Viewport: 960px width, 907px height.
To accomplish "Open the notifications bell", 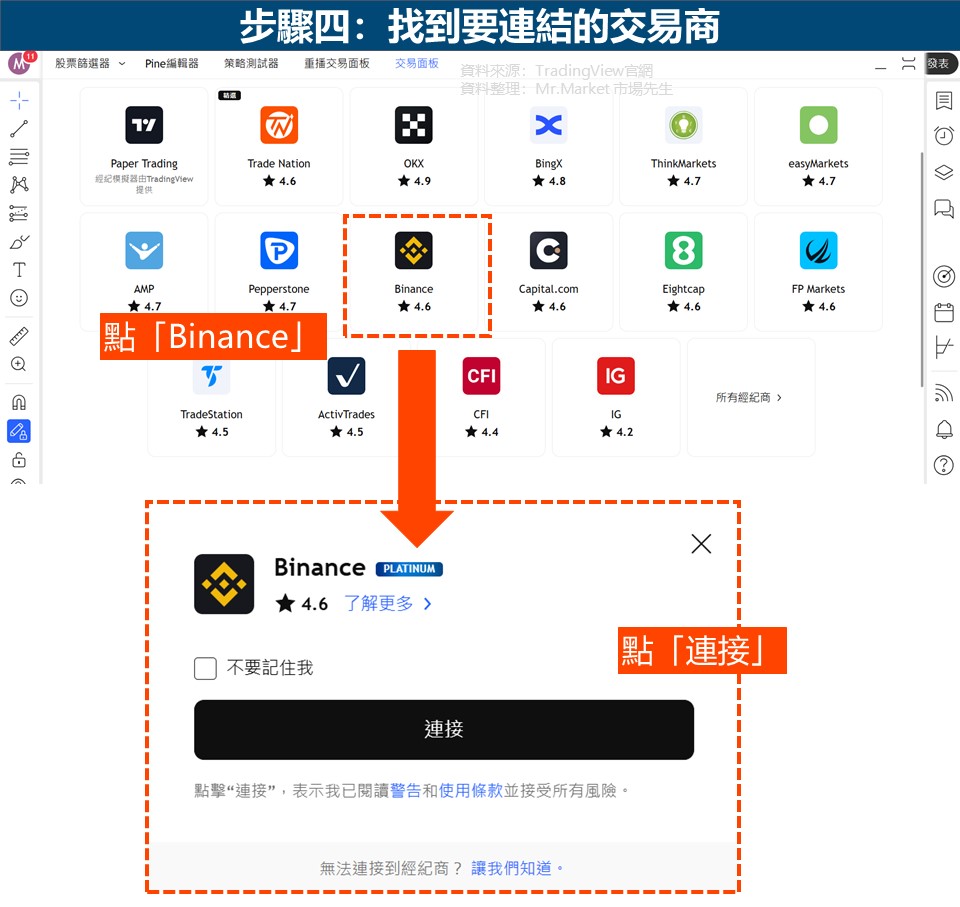I will (943, 429).
